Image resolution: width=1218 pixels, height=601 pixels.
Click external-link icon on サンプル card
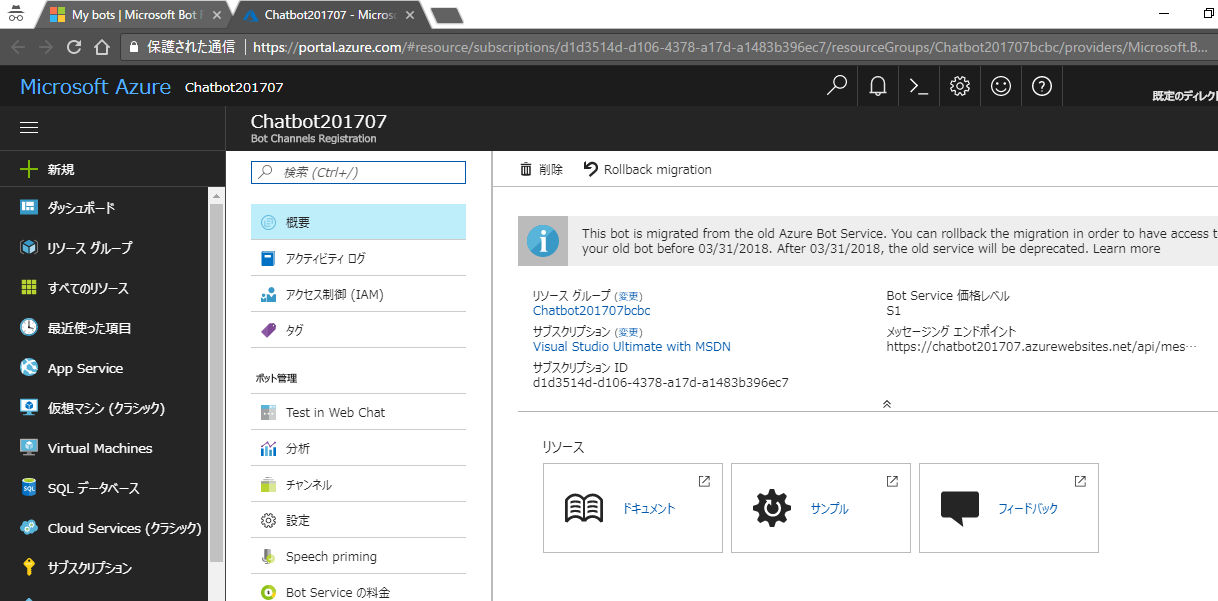[892, 481]
